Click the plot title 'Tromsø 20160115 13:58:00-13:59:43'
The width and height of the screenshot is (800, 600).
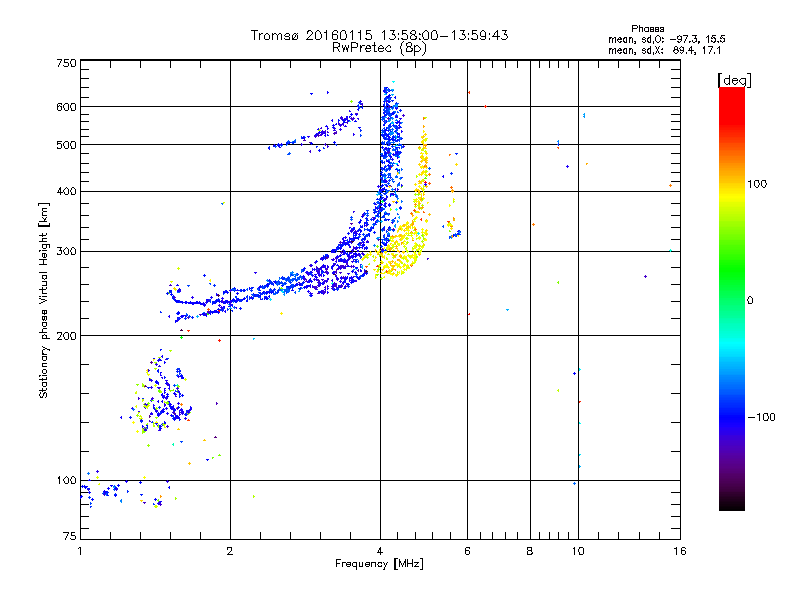pos(379,35)
